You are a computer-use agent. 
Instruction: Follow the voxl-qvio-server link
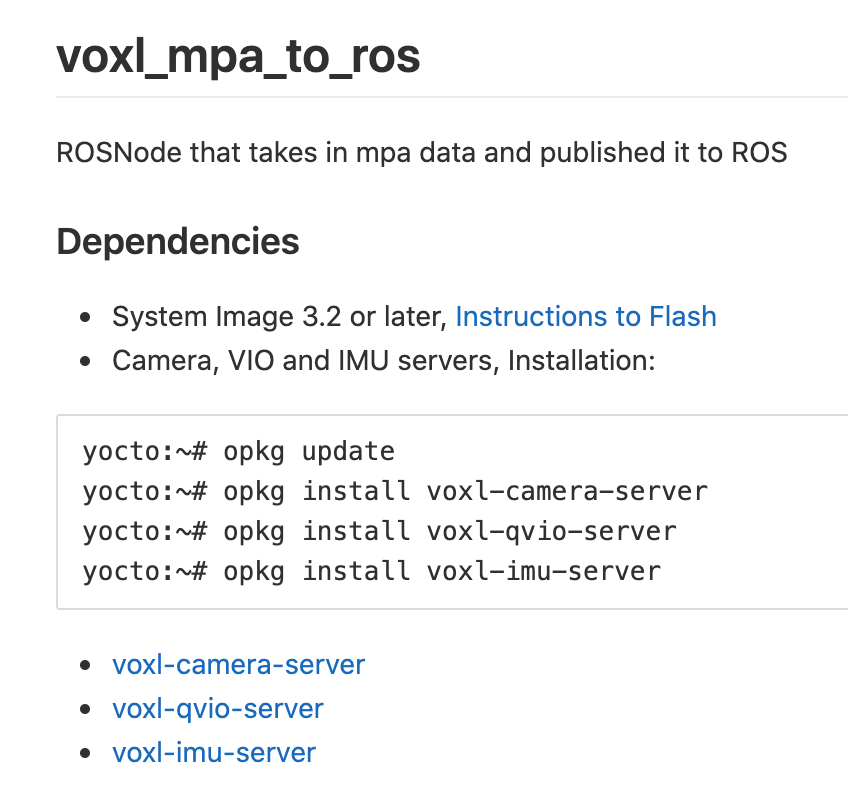point(217,708)
